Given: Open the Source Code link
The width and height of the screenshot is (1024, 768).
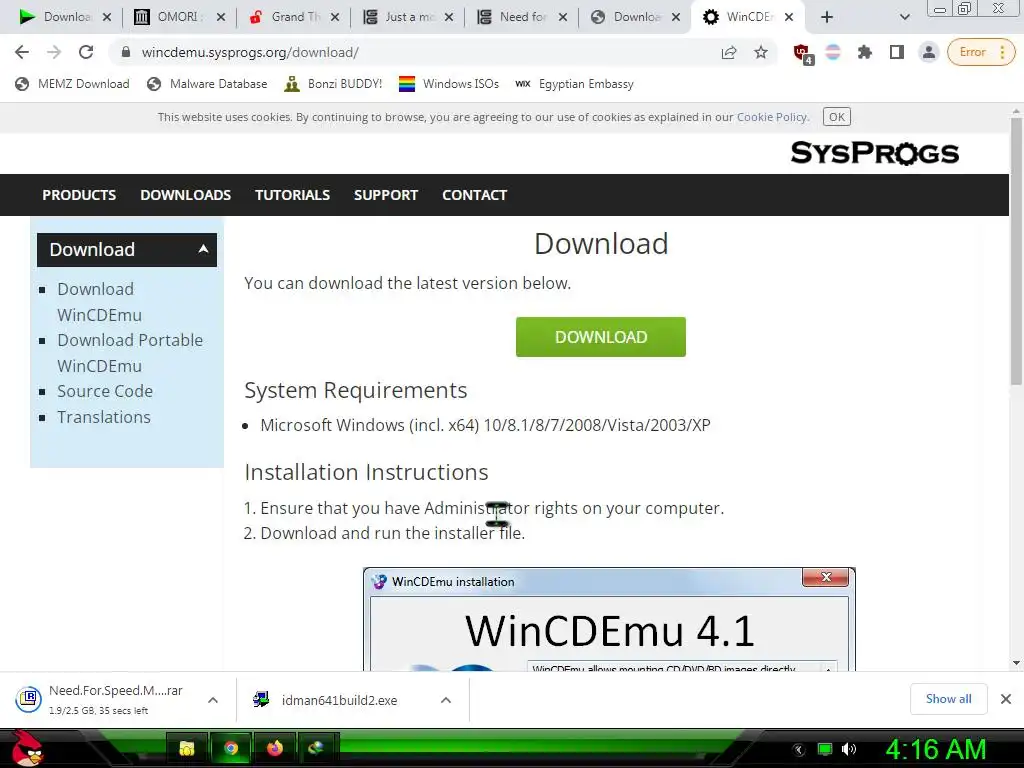Looking at the screenshot, I should pos(105,391).
